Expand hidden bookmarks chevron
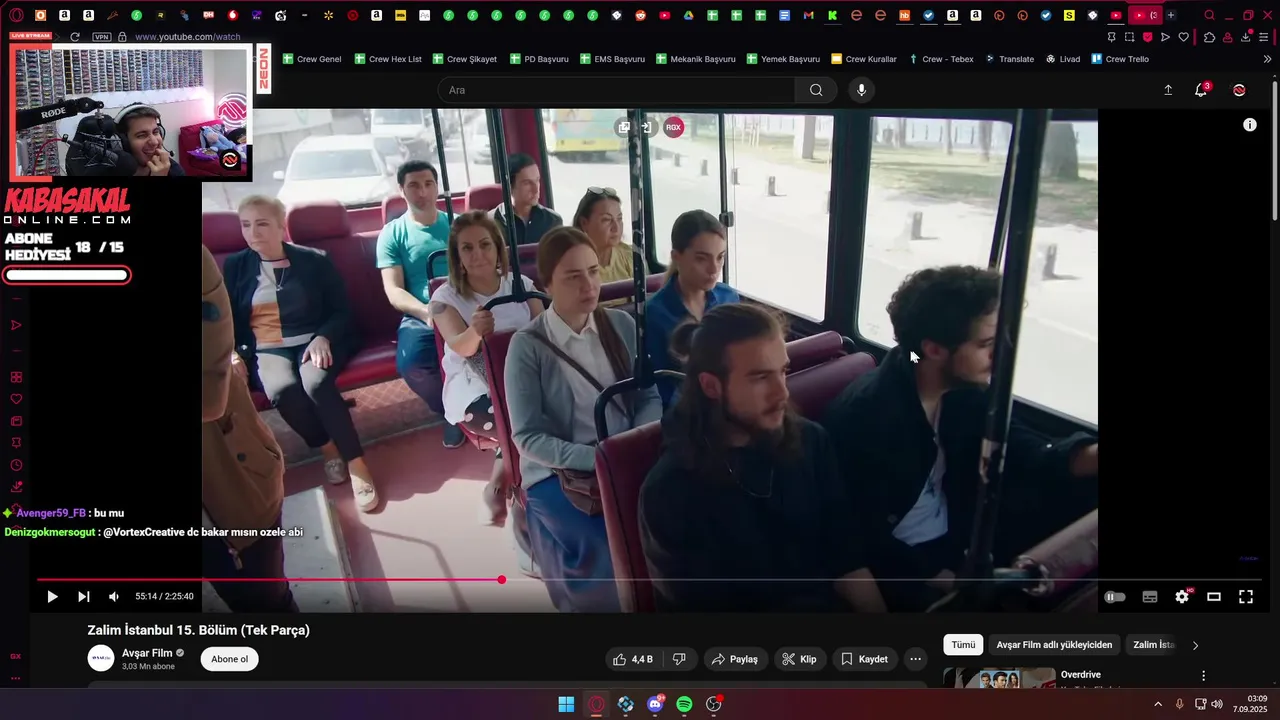1280x720 pixels. click(x=1267, y=59)
